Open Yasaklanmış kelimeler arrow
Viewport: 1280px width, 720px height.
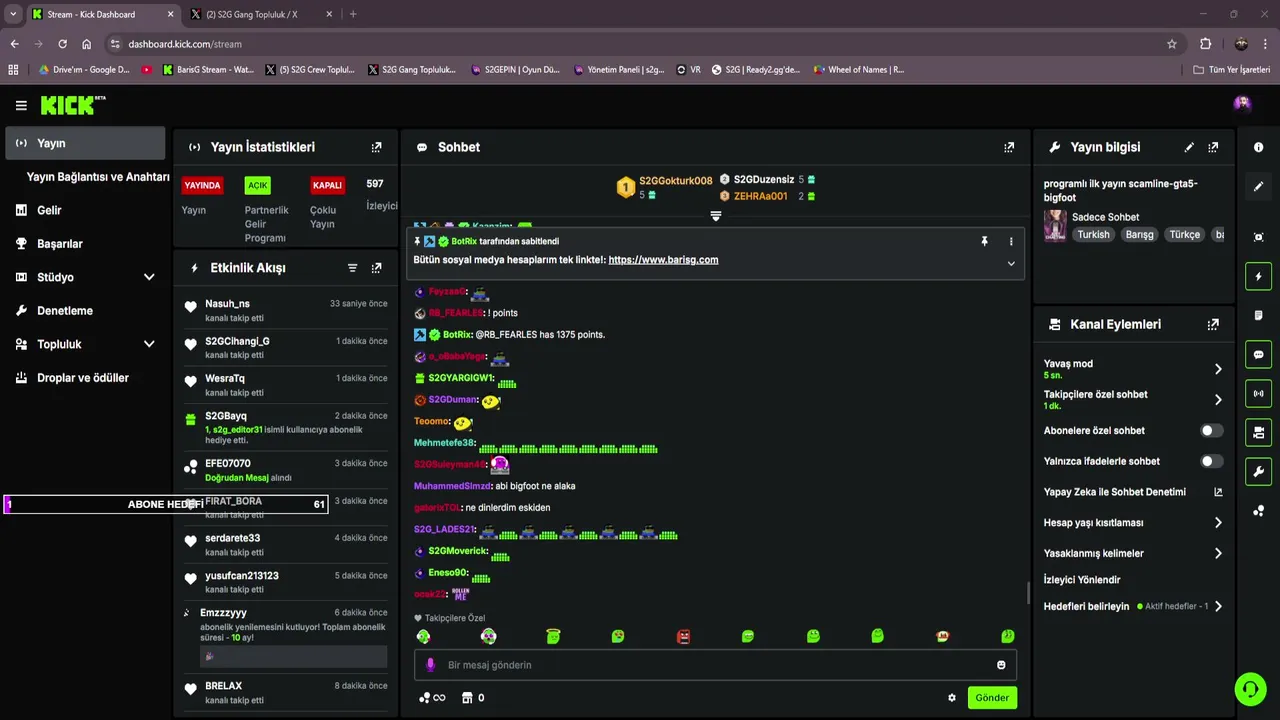point(1218,553)
